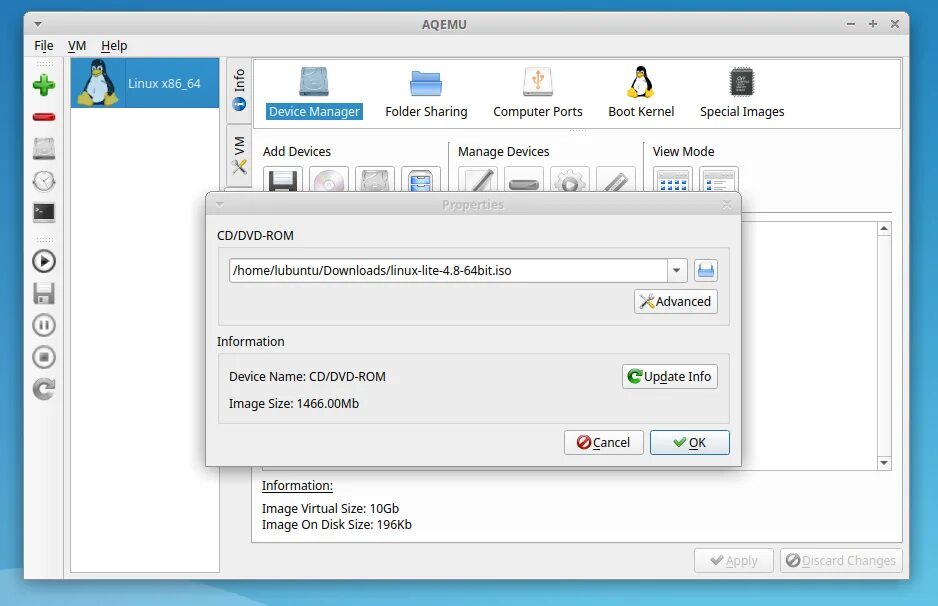938x606 pixels.
Task: Open the Boot Kernel section
Action: click(x=641, y=93)
